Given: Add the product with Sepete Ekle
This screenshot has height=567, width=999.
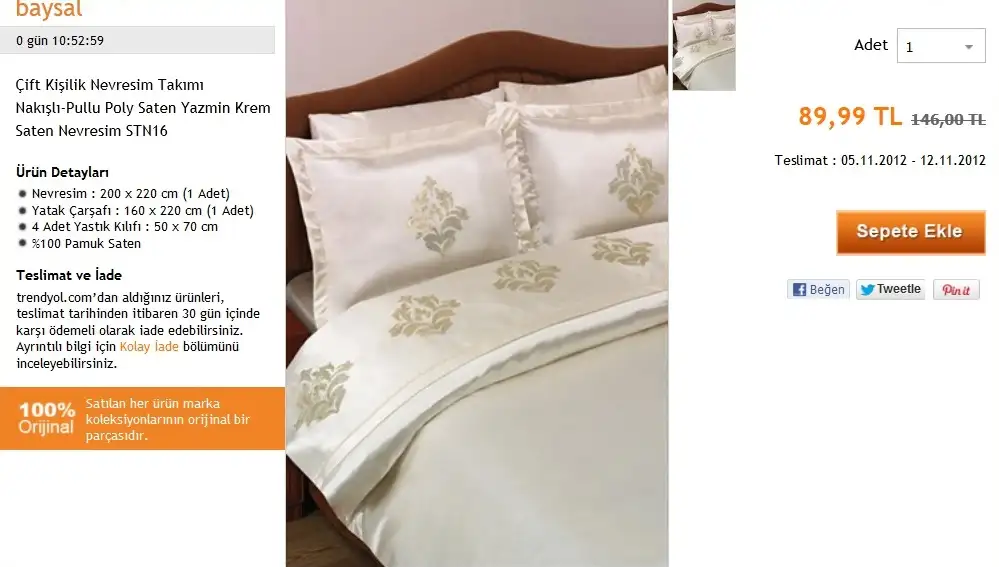Looking at the screenshot, I should (910, 233).
